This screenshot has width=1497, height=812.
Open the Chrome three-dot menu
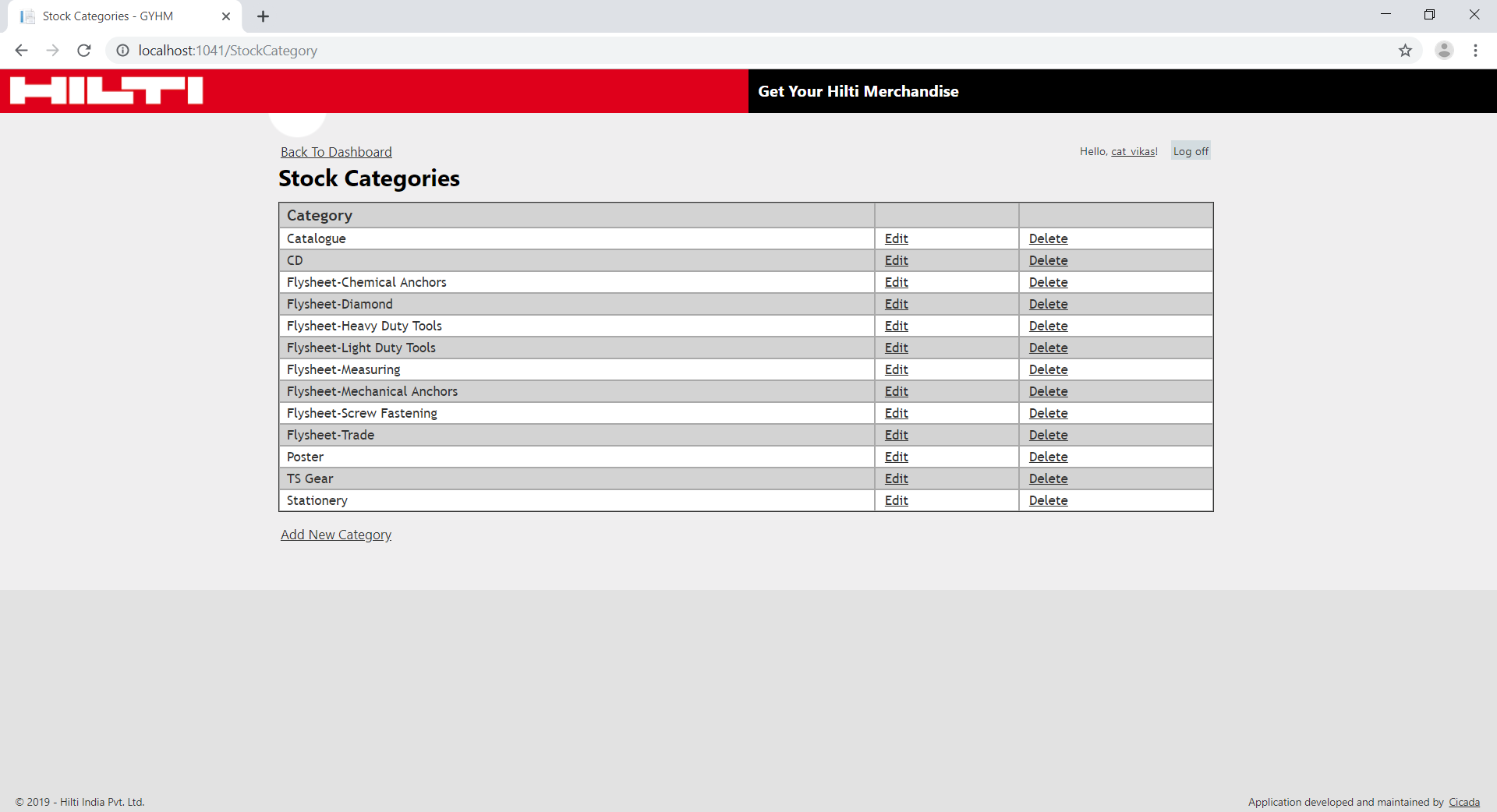(1475, 51)
